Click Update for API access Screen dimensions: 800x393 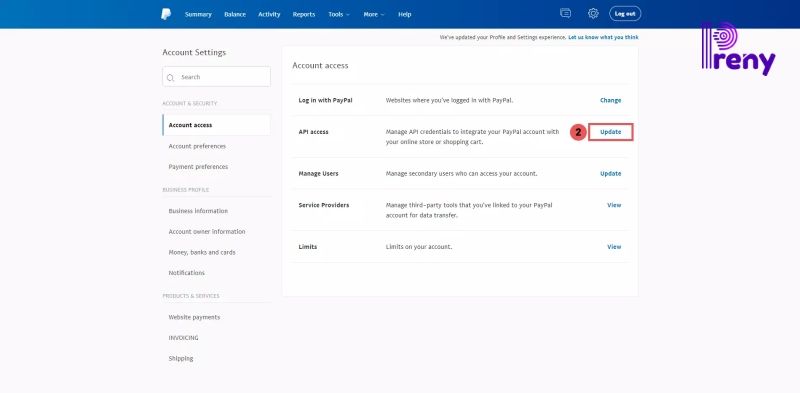tap(610, 132)
